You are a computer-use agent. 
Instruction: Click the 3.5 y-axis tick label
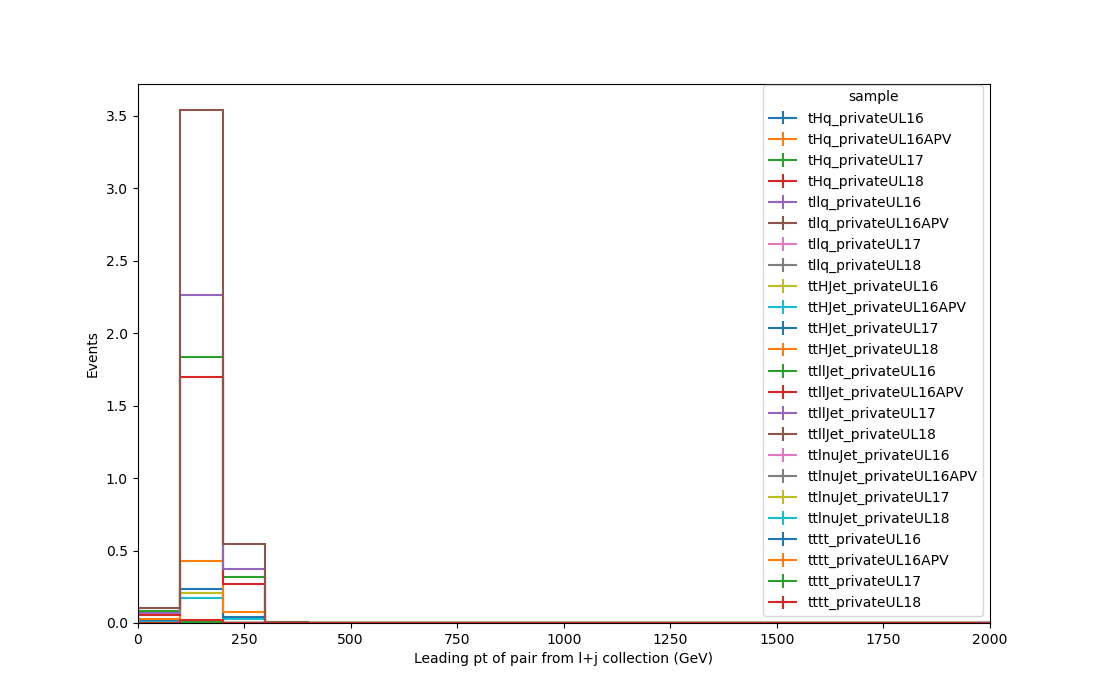116,116
